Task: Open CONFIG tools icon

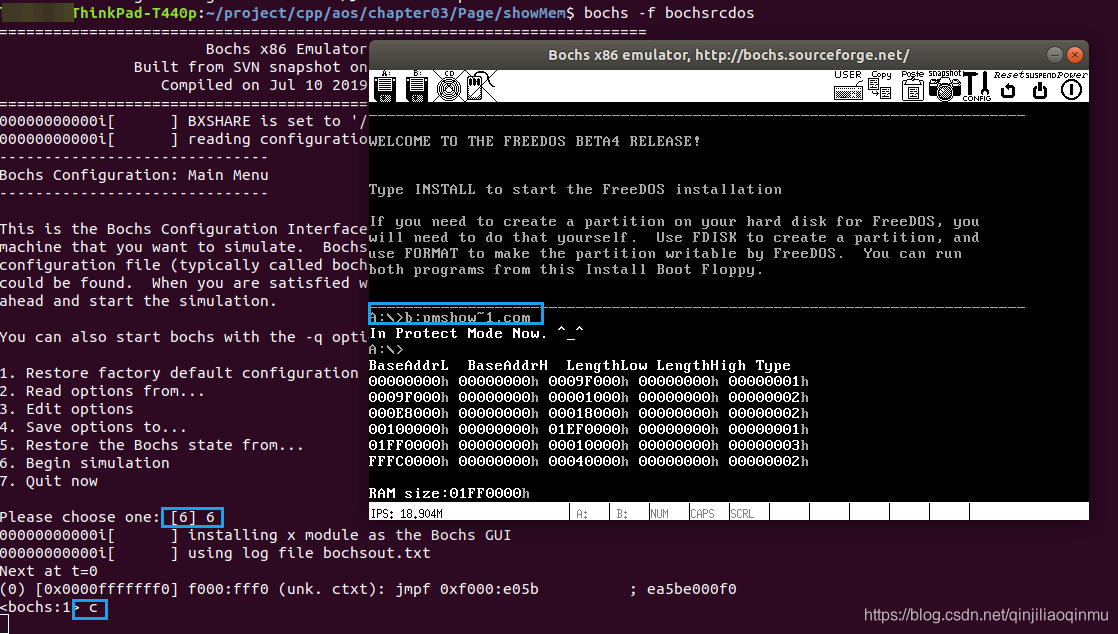Action: tap(976, 86)
